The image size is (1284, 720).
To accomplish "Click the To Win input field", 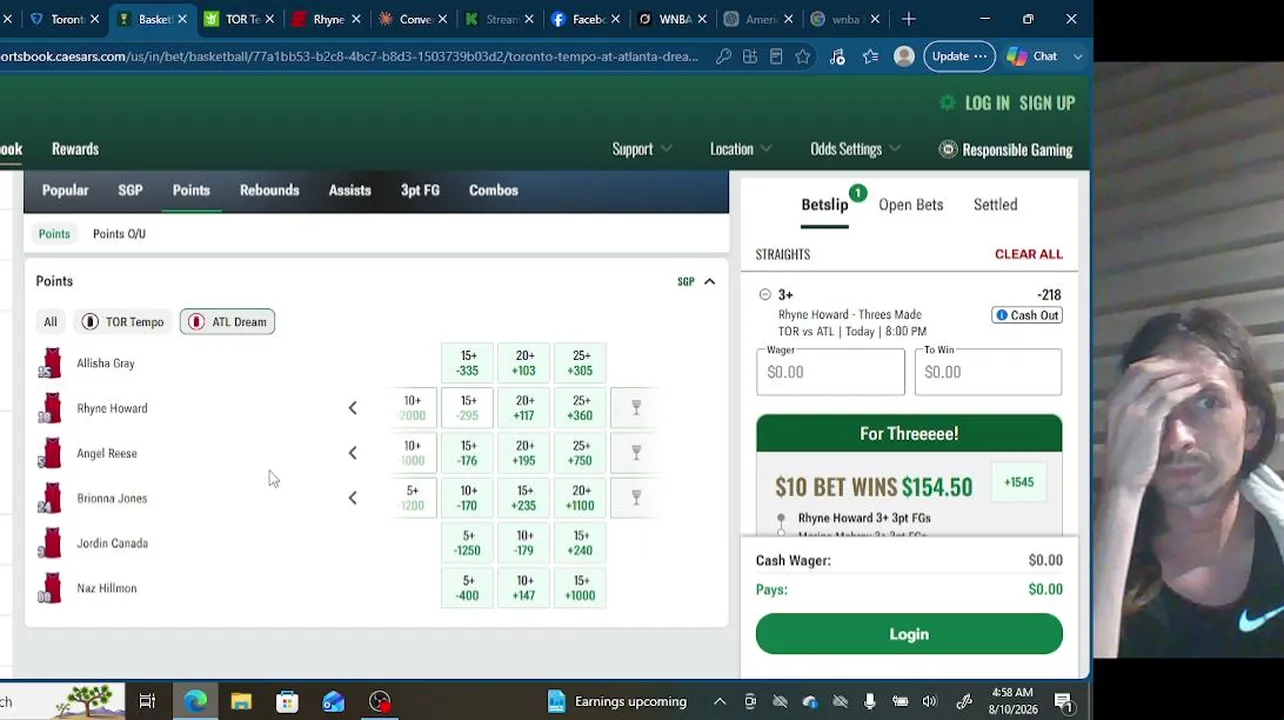I will pyautogui.click(x=988, y=372).
